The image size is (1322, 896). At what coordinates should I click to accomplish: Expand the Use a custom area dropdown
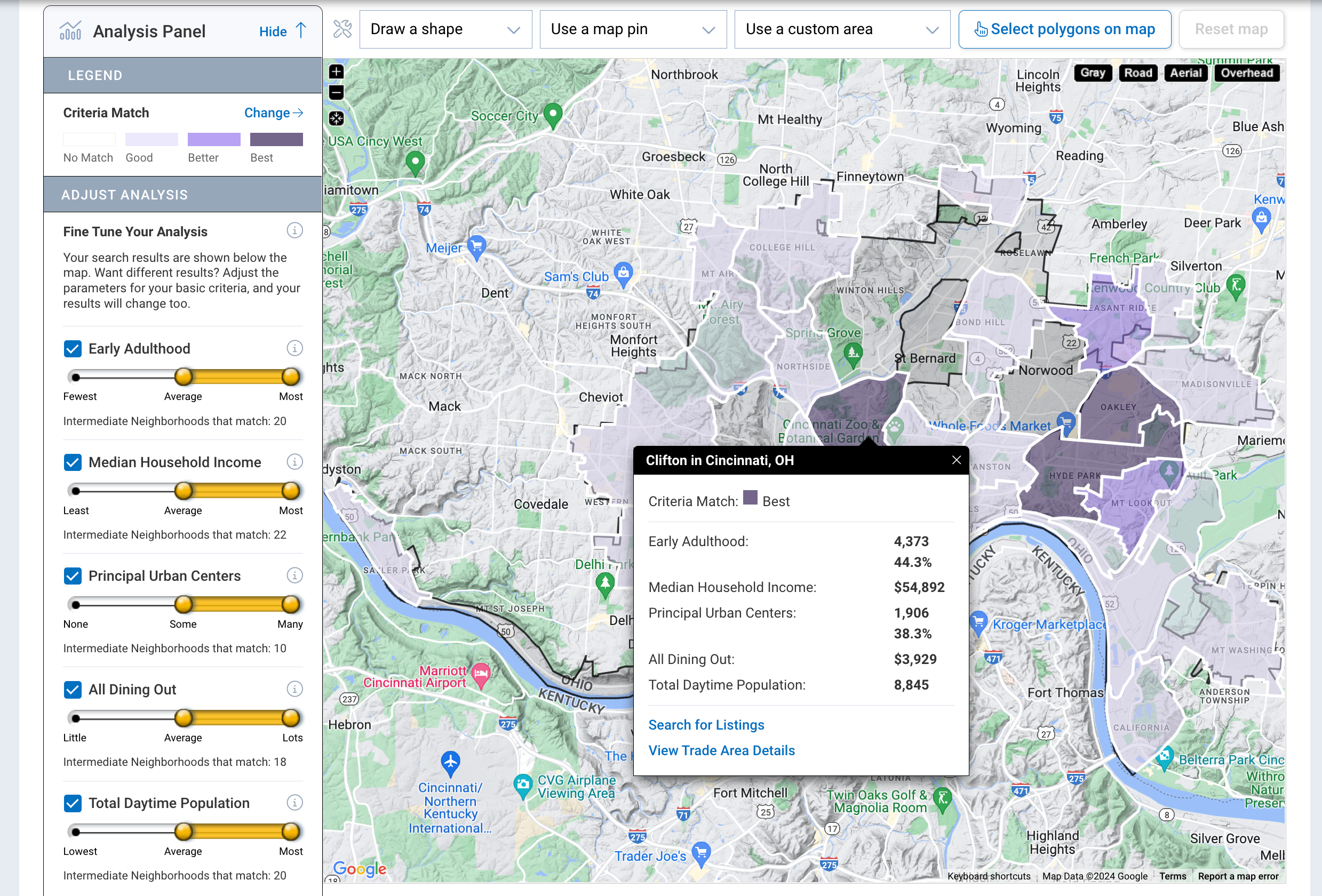click(x=841, y=29)
